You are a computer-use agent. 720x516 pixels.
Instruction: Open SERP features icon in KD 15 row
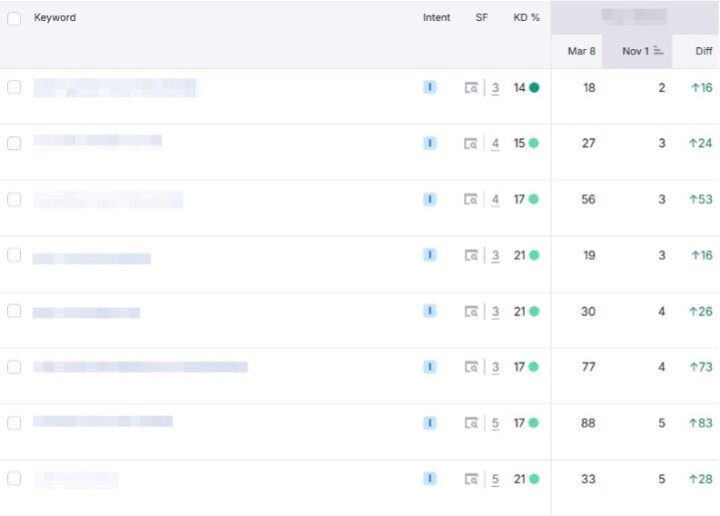tap(471, 144)
